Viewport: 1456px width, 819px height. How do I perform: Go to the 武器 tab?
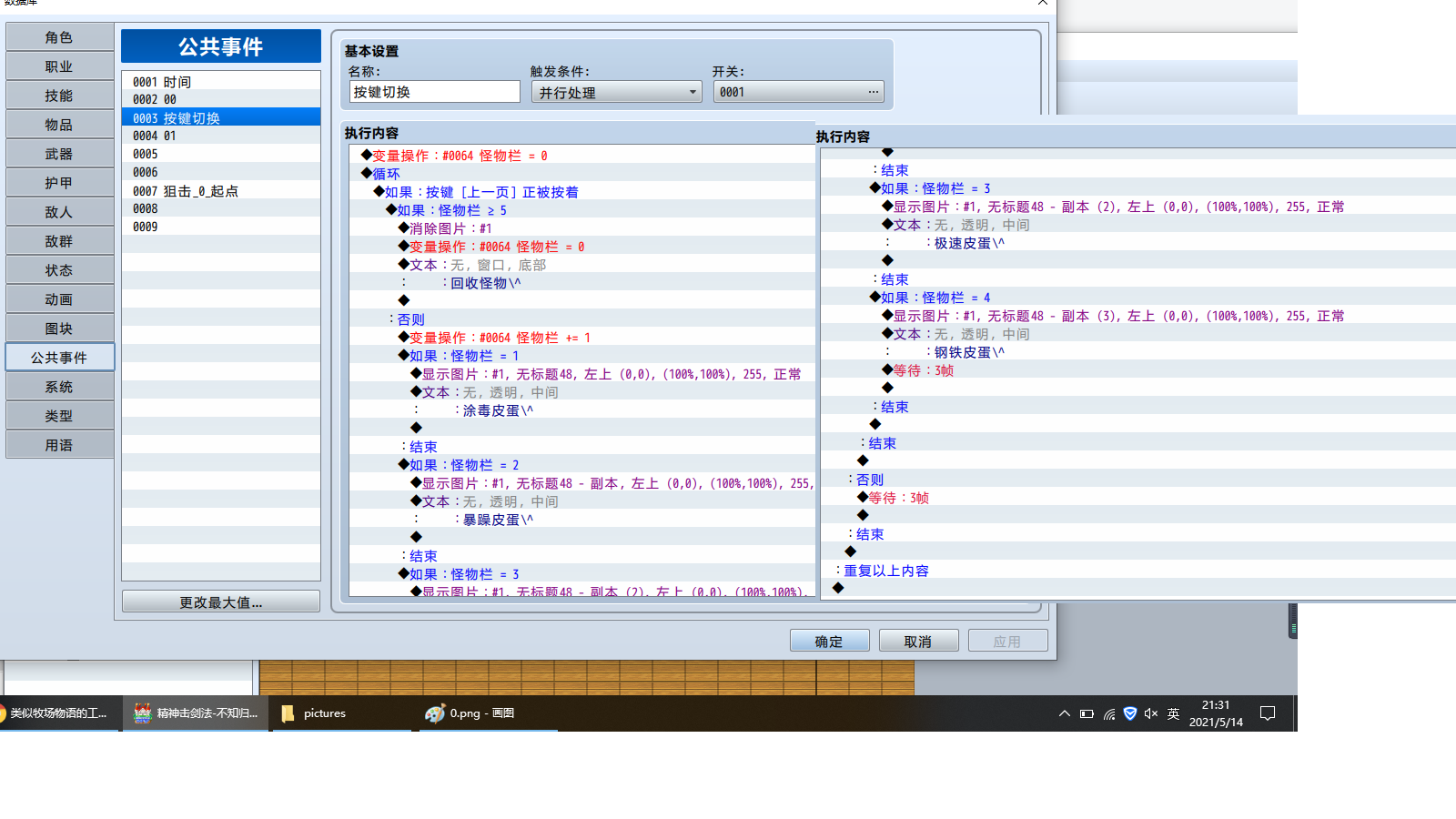click(59, 154)
